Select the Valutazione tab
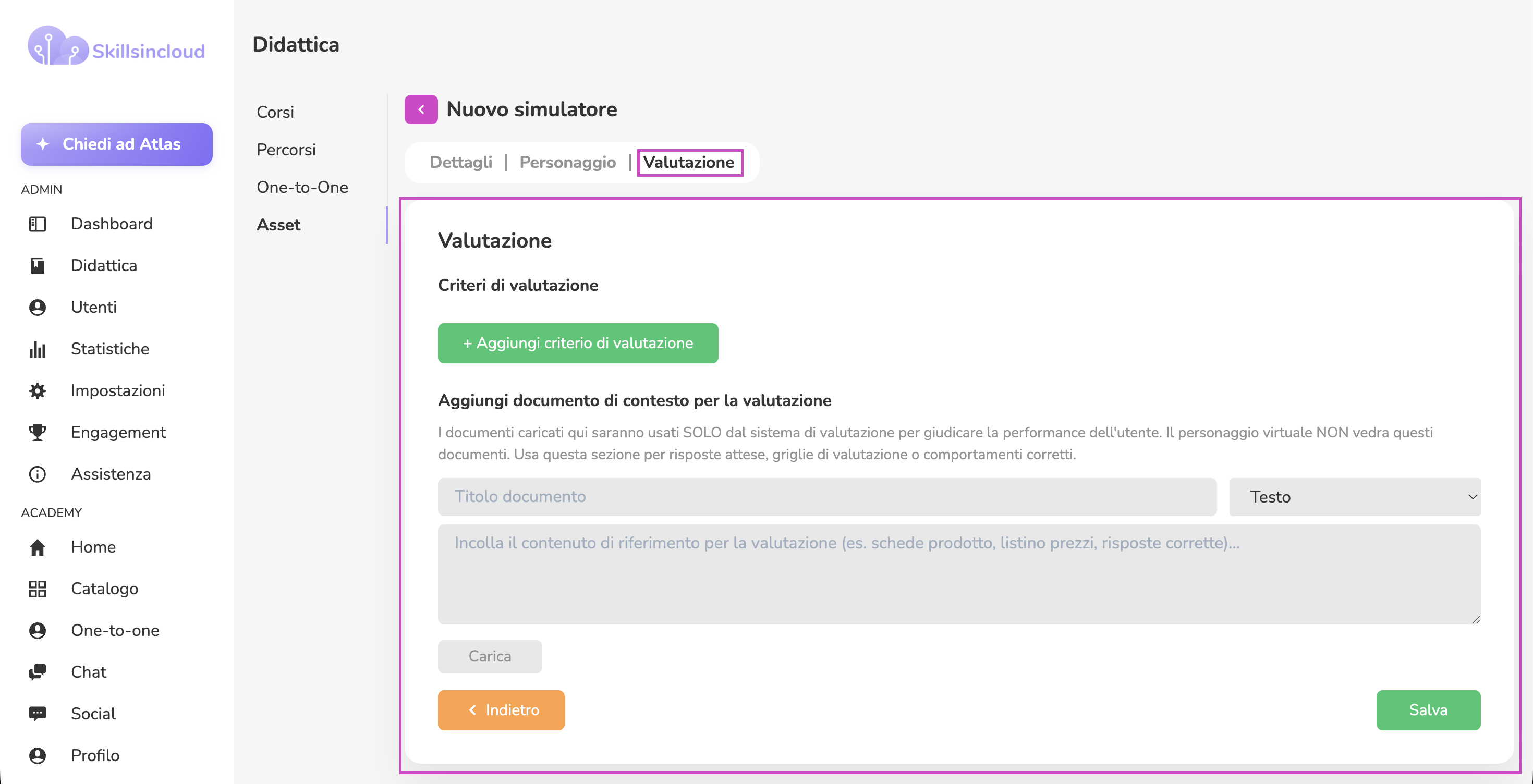This screenshot has width=1533, height=784. 688,163
